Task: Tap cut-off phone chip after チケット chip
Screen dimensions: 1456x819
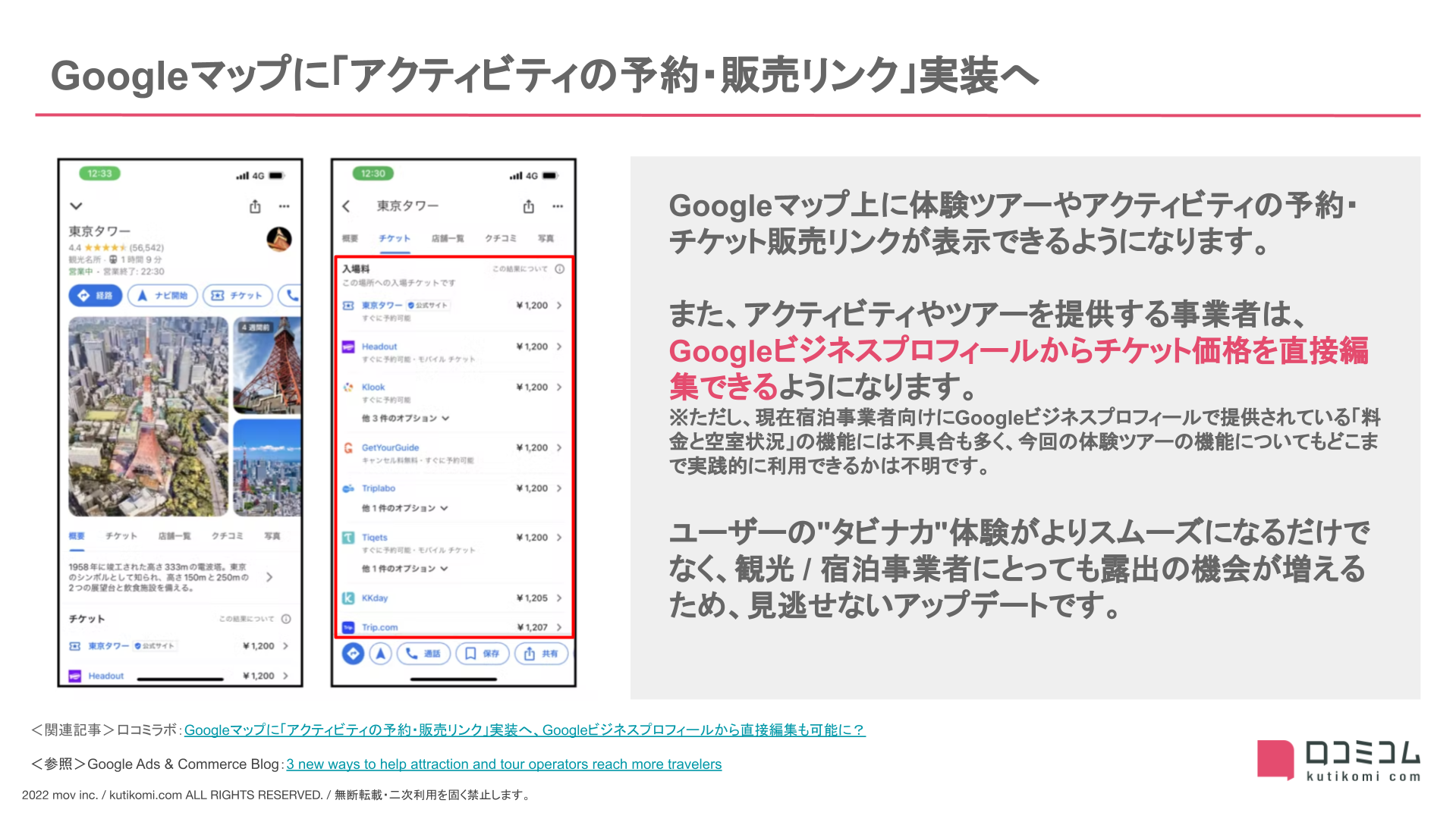Action: [x=291, y=295]
